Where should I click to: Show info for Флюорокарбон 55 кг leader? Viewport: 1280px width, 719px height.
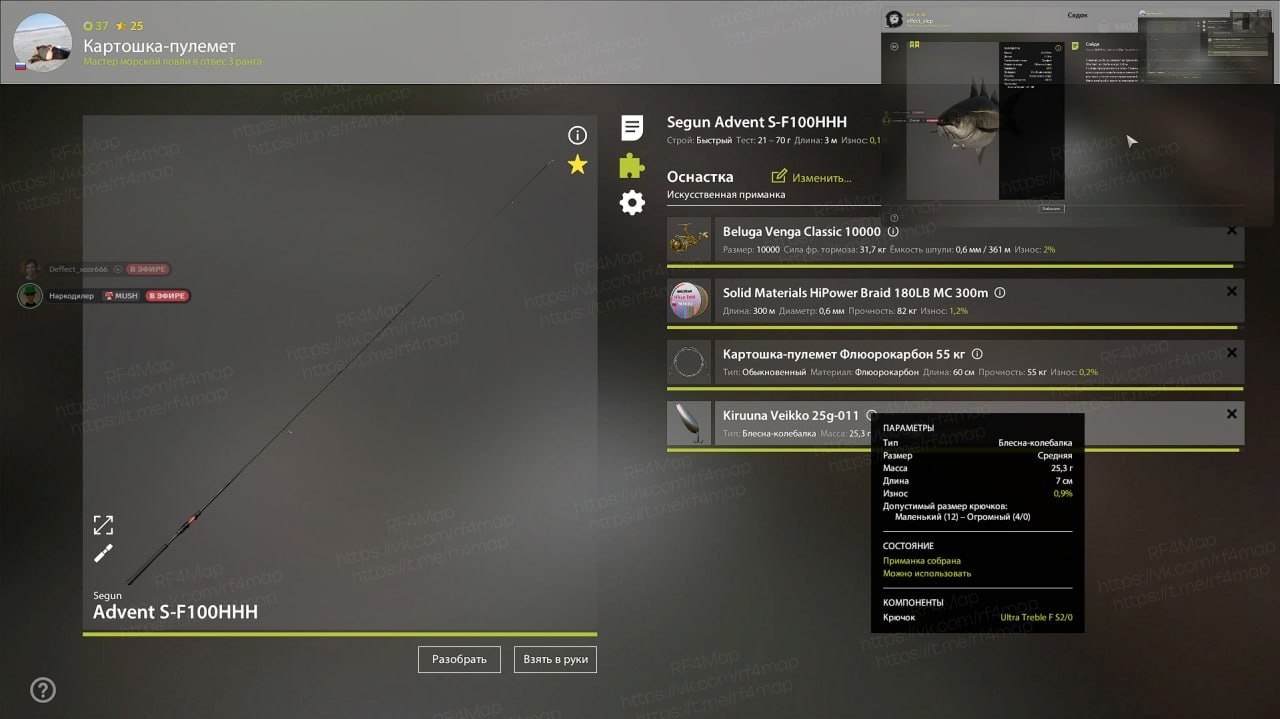click(x=977, y=354)
